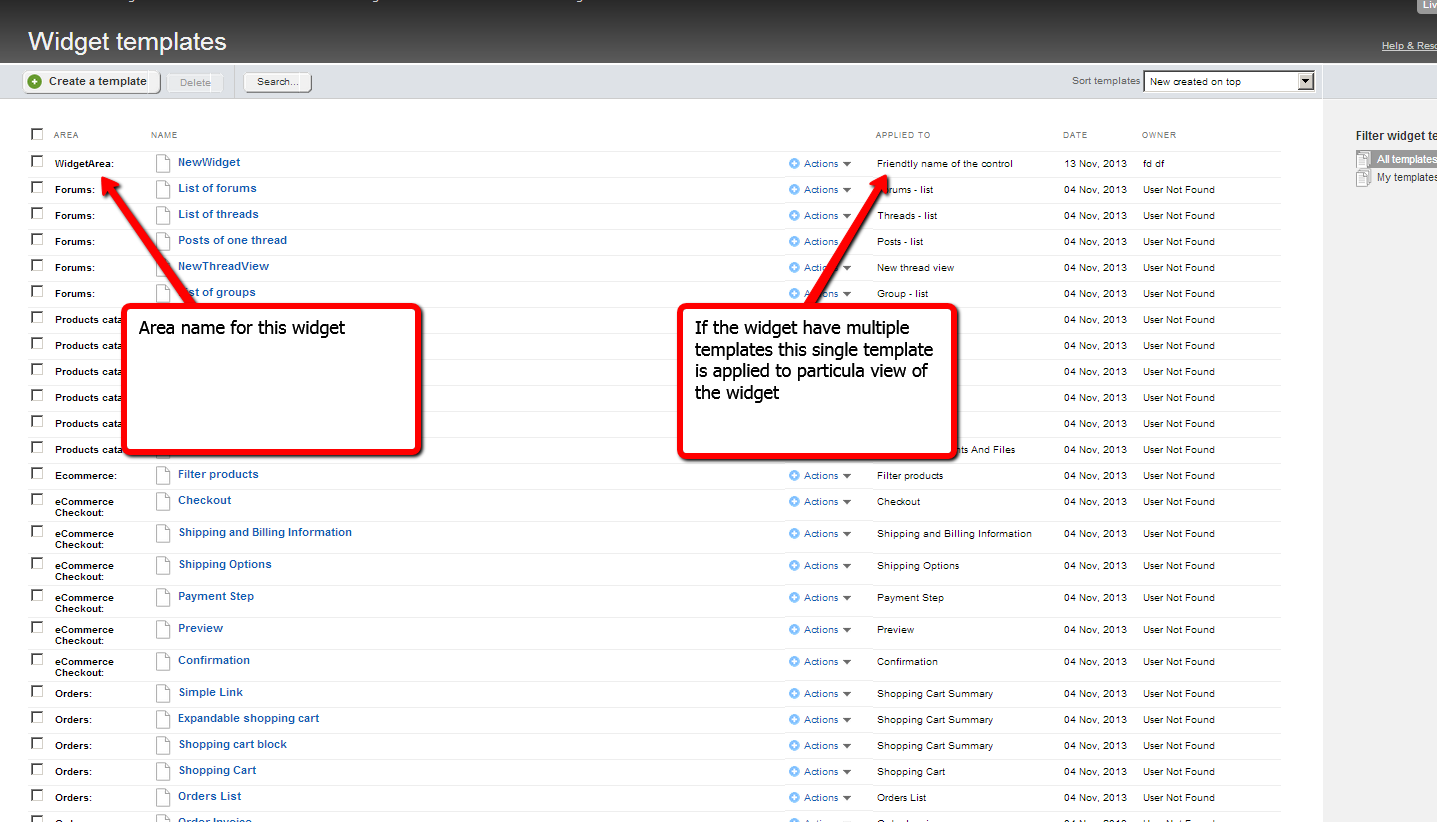
Task: Select checkbox for Filter products row
Action: pos(37,474)
